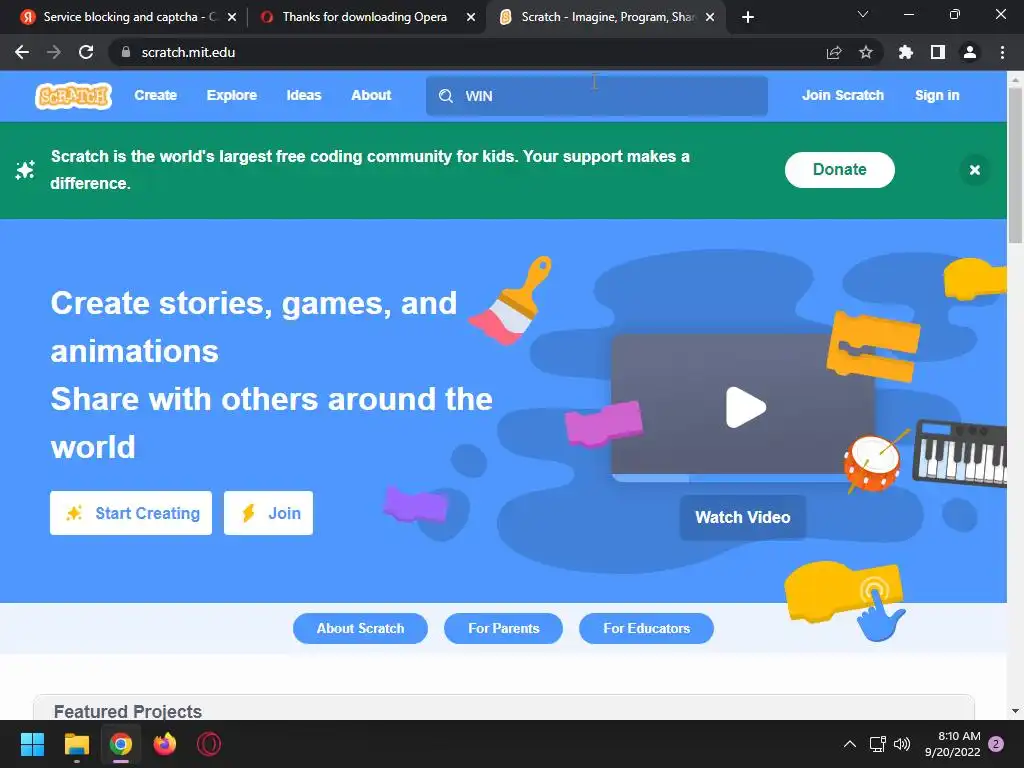Reload the Scratch page
Image resolution: width=1024 pixels, height=768 pixels.
(x=86, y=52)
